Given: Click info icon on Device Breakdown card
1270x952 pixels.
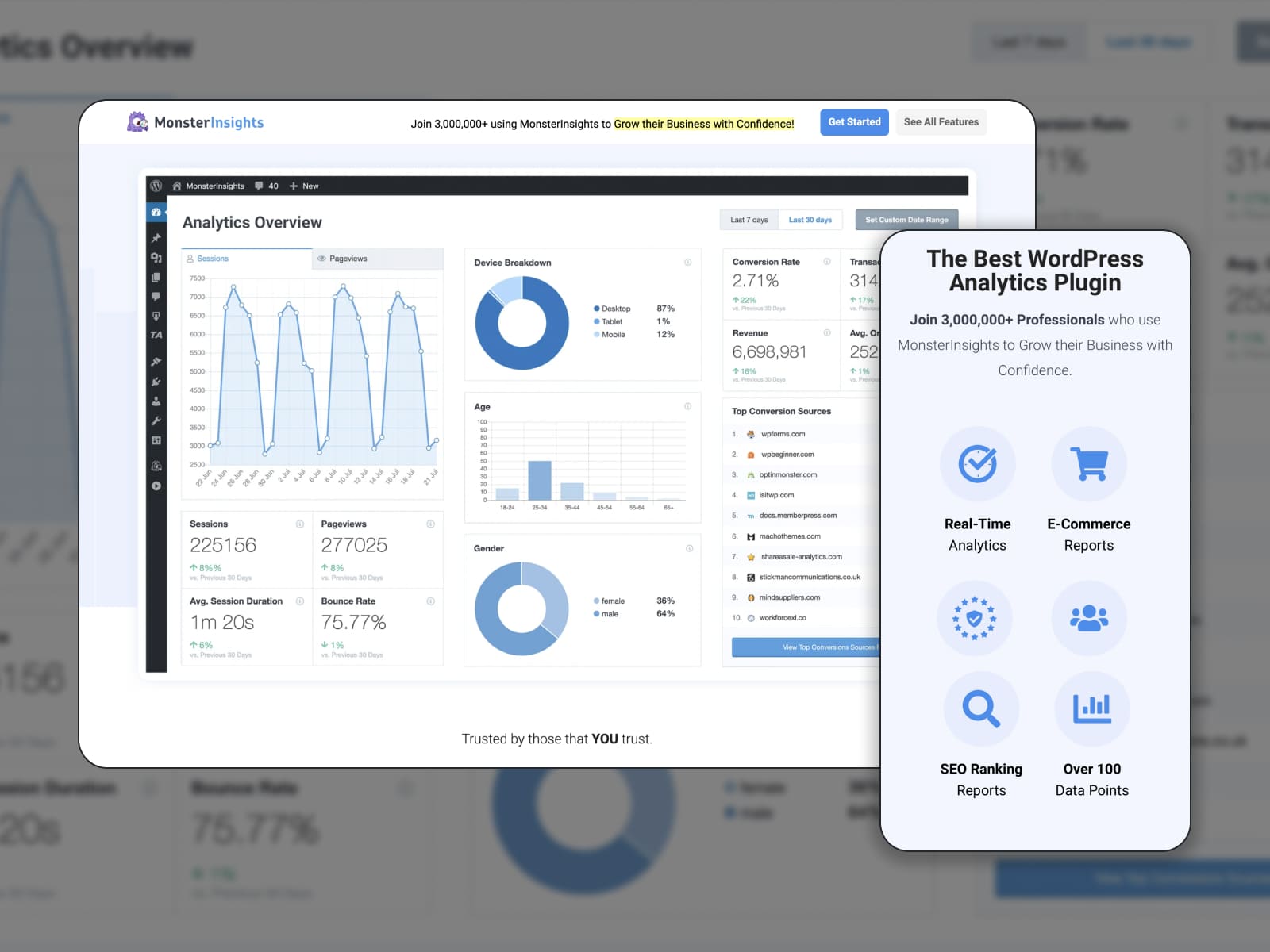Looking at the screenshot, I should 687,263.
